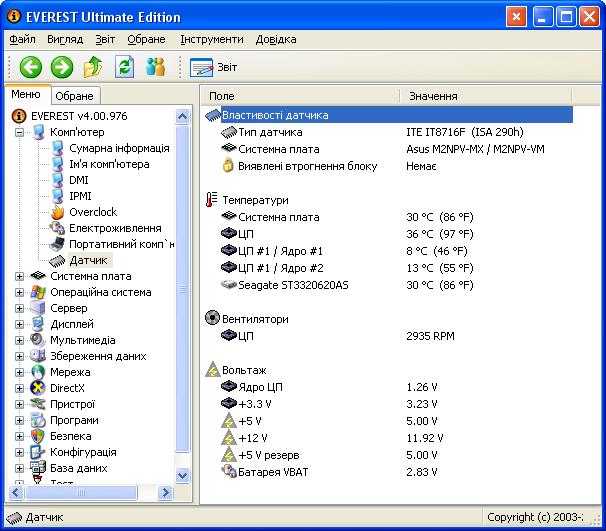This screenshot has width=606, height=531.
Task: Click the Звіт report toolbar button
Action: coord(214,67)
